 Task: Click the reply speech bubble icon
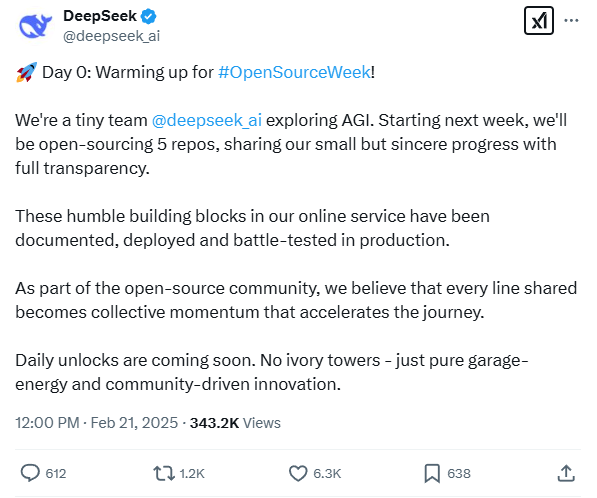pyautogui.click(x=30, y=473)
